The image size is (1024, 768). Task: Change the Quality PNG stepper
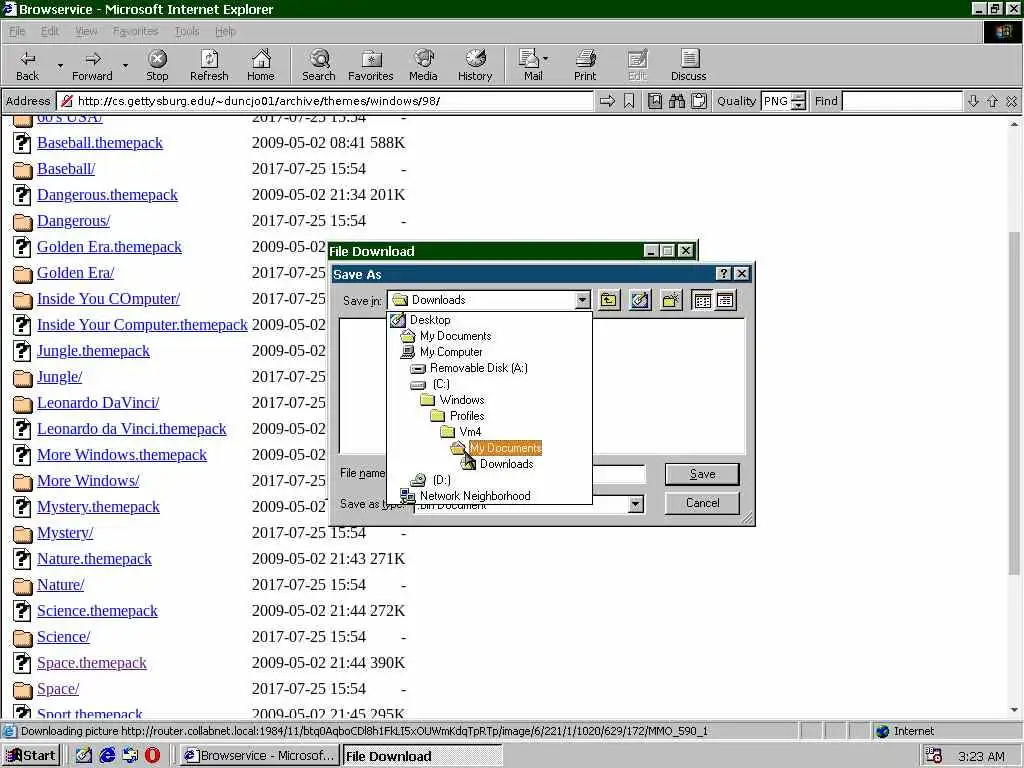pyautogui.click(x=798, y=101)
